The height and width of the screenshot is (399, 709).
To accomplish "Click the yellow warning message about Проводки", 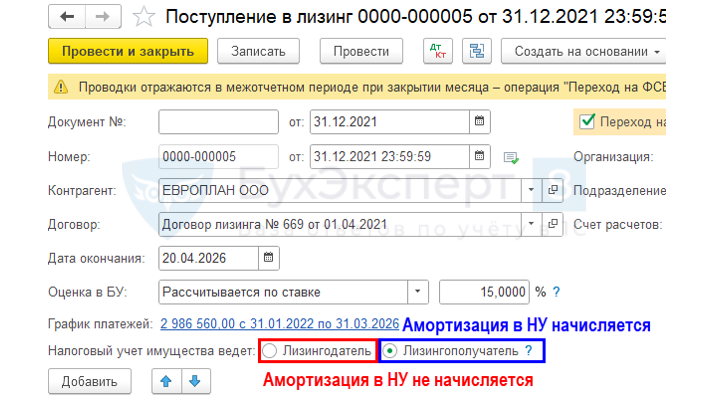I will [x=357, y=87].
